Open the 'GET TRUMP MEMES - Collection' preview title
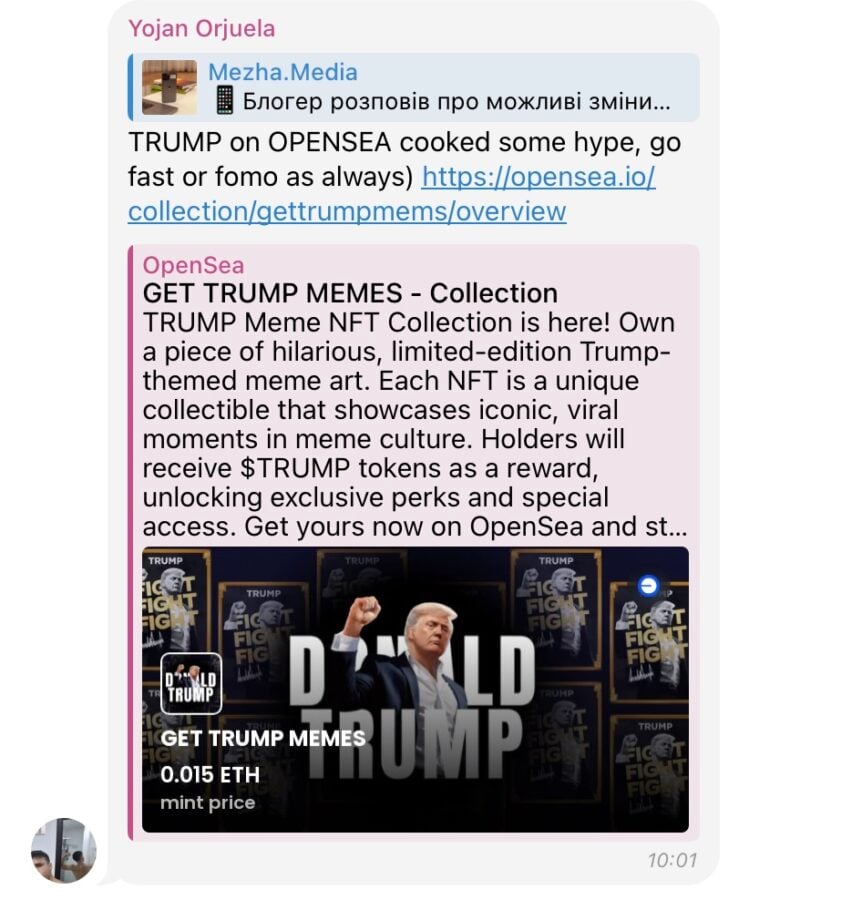The image size is (862, 900). [350, 293]
